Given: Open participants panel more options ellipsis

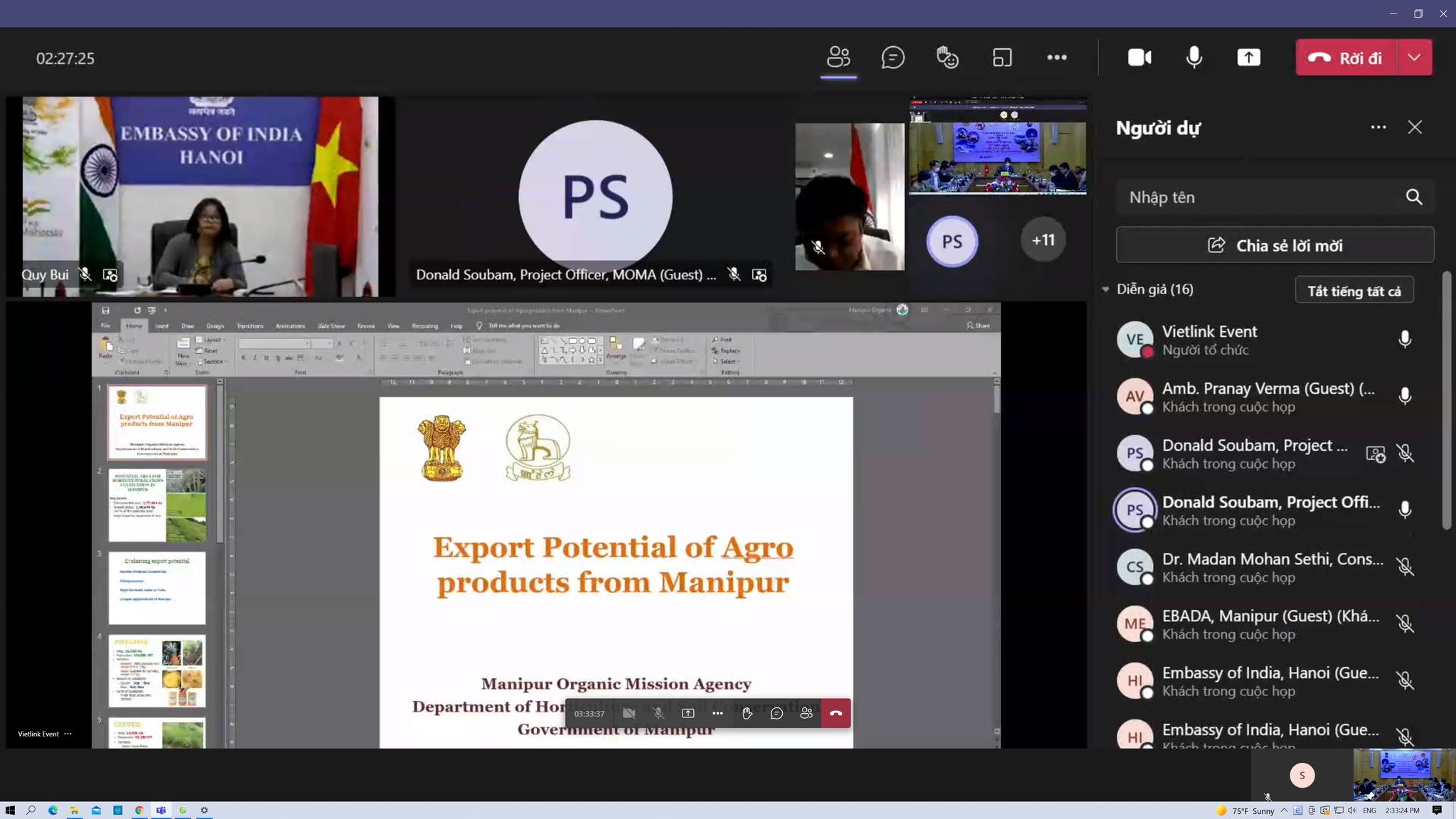Looking at the screenshot, I should point(1378,127).
